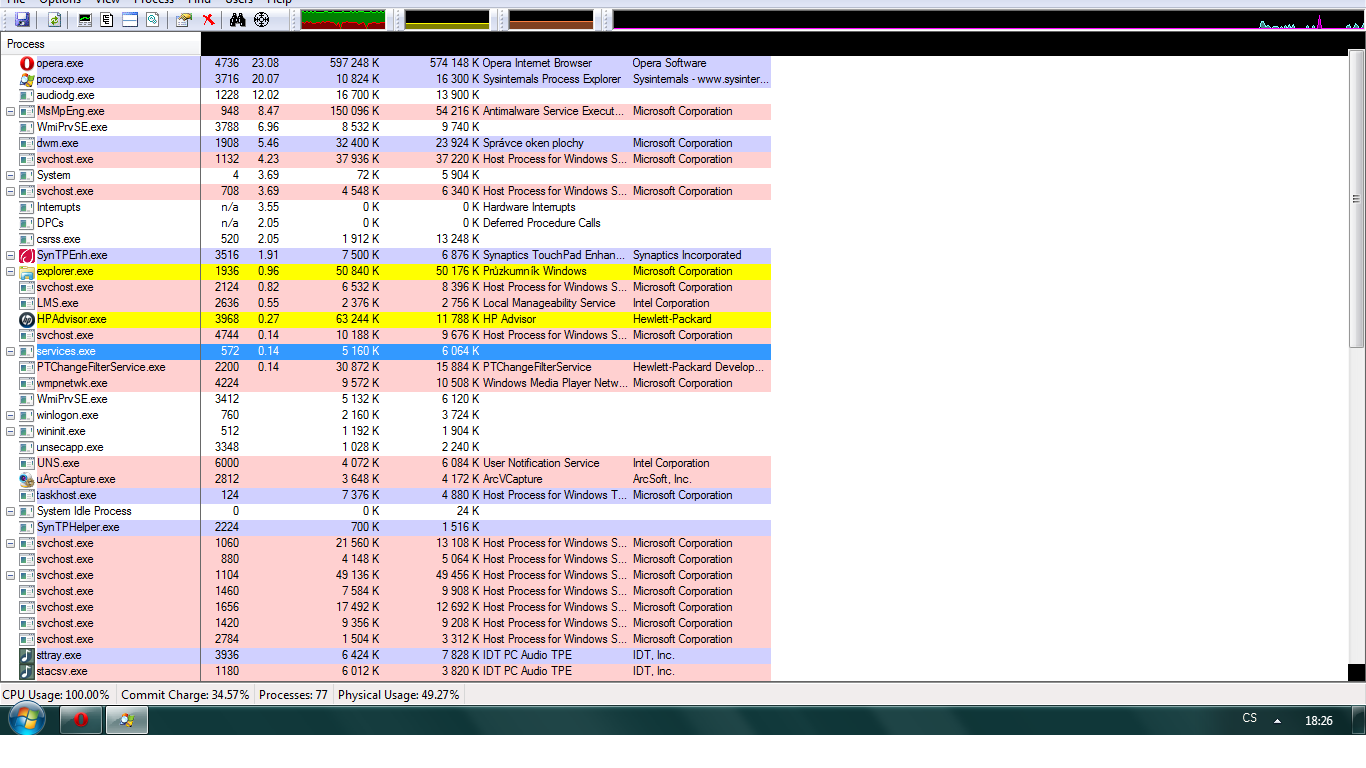Collapse the wininit.exe tree node
This screenshot has height=768, width=1366.
tap(11, 431)
